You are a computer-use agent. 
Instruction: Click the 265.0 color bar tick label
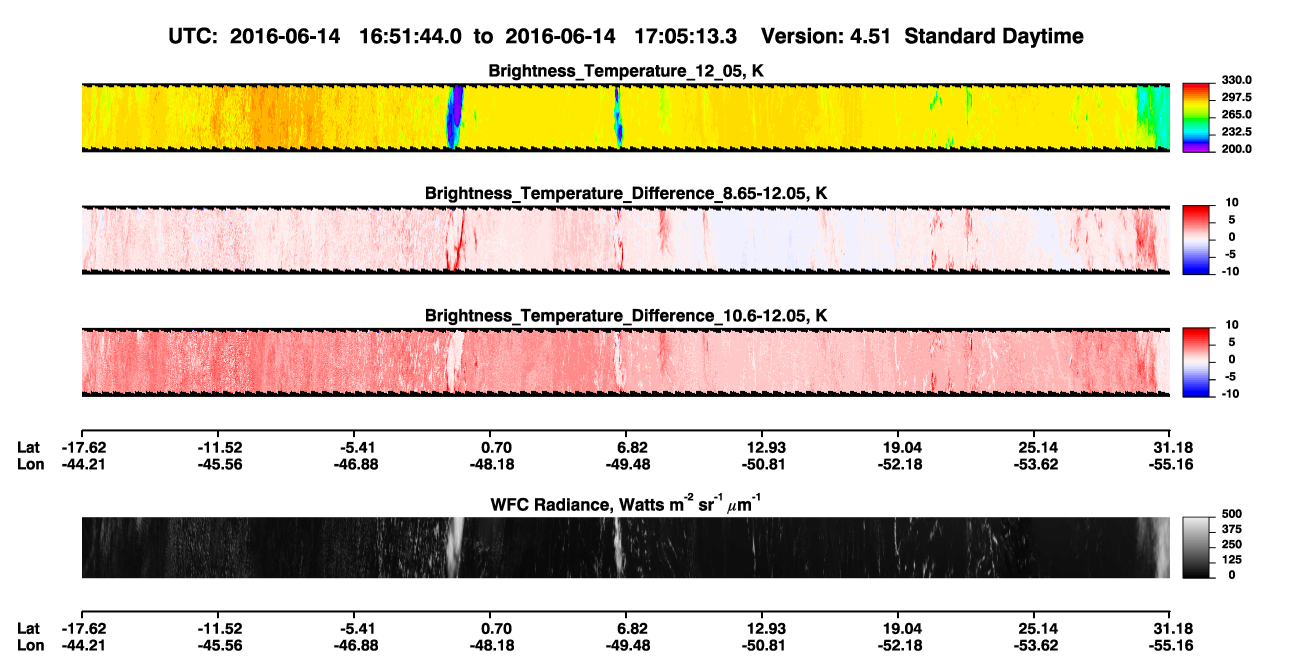pos(1236,115)
